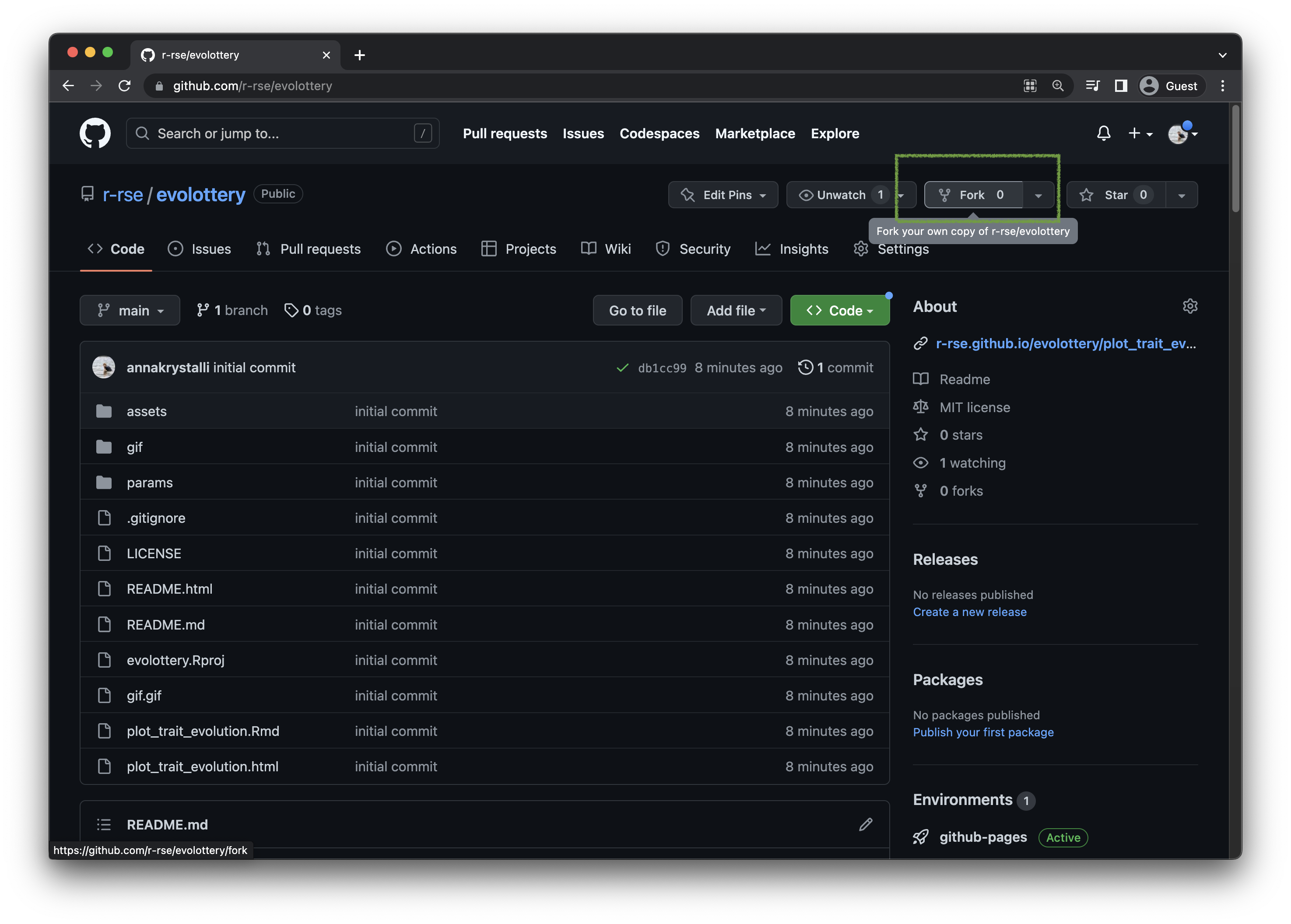Open Marketplace in the top navigation
The width and height of the screenshot is (1291, 924).
pos(754,133)
